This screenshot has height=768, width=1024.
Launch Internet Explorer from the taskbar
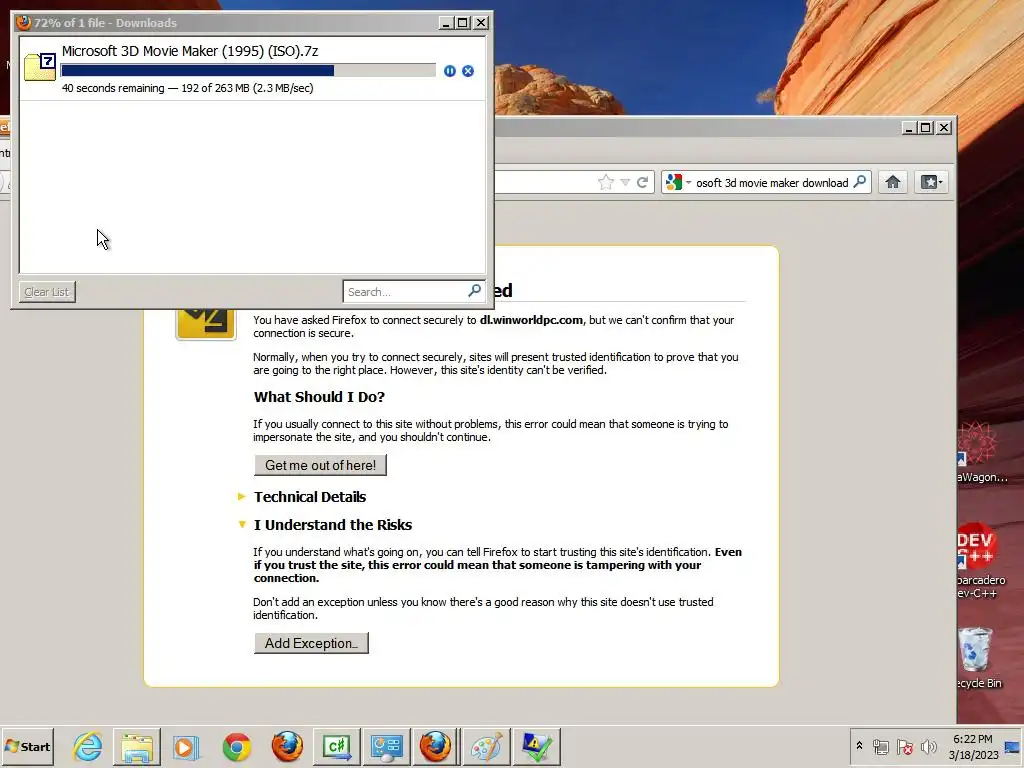pyautogui.click(x=88, y=746)
